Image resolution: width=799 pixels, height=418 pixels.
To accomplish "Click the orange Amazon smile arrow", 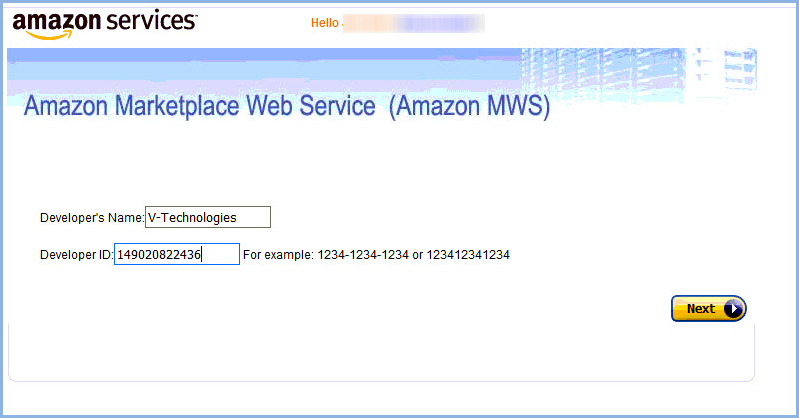I will [49, 35].
